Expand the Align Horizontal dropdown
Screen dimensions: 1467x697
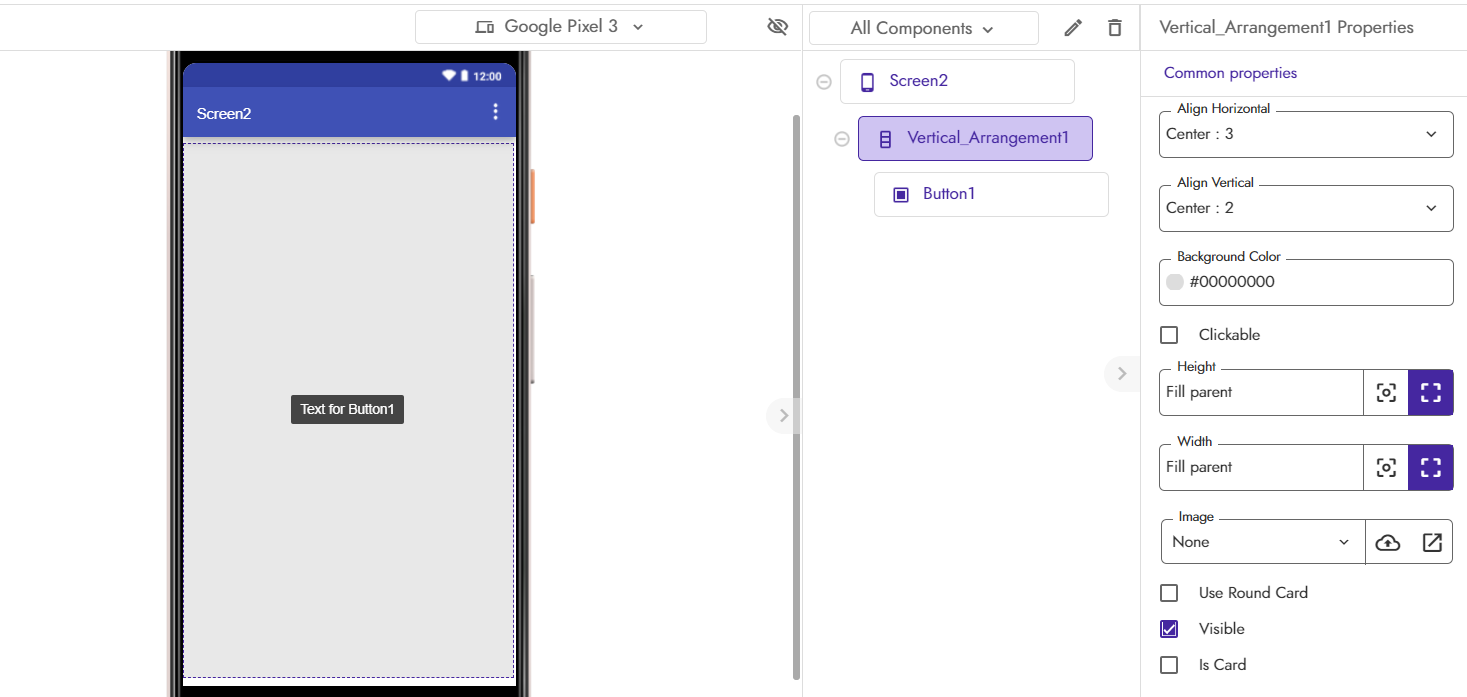coord(1306,134)
